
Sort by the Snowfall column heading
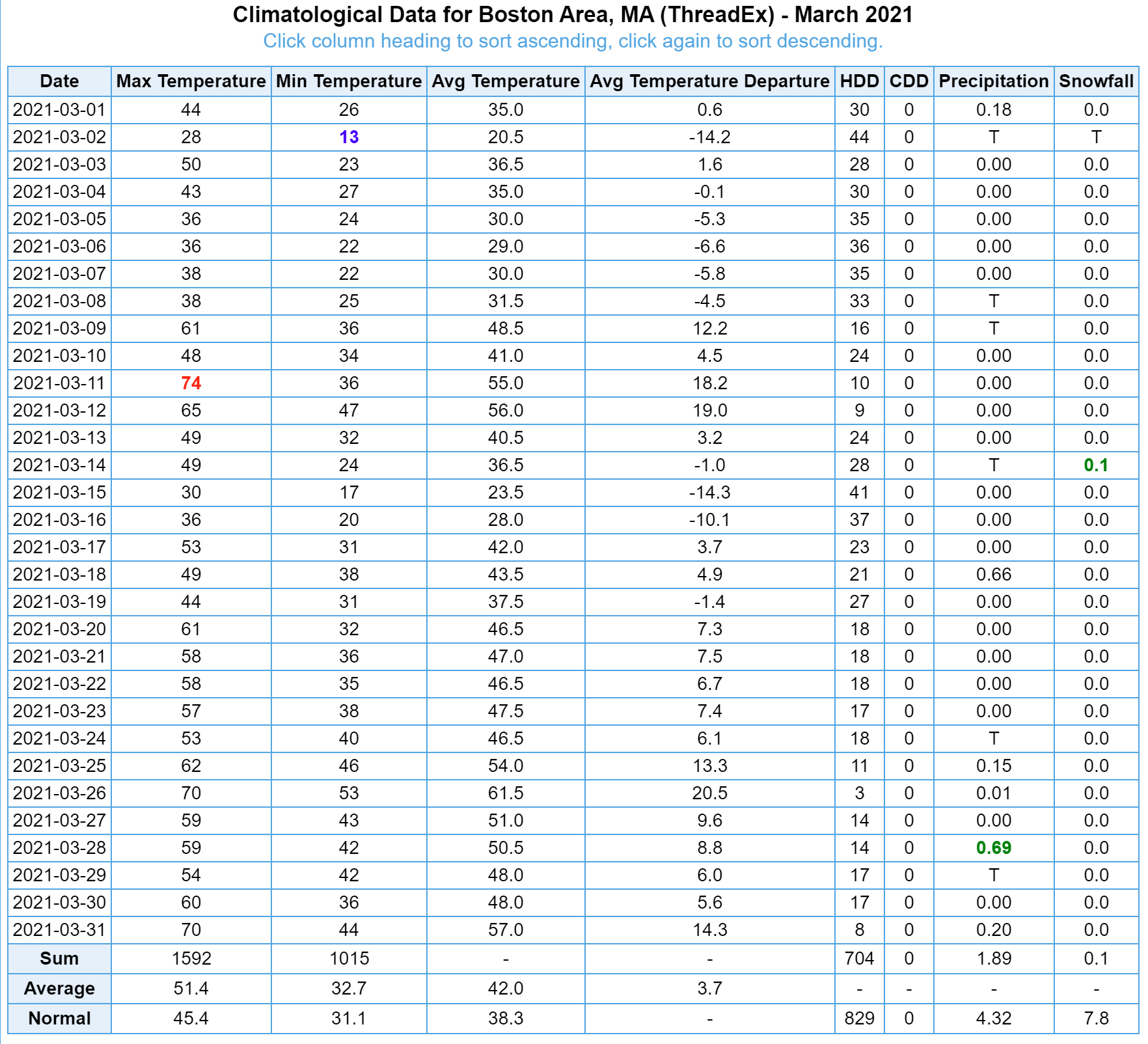pos(1096,81)
